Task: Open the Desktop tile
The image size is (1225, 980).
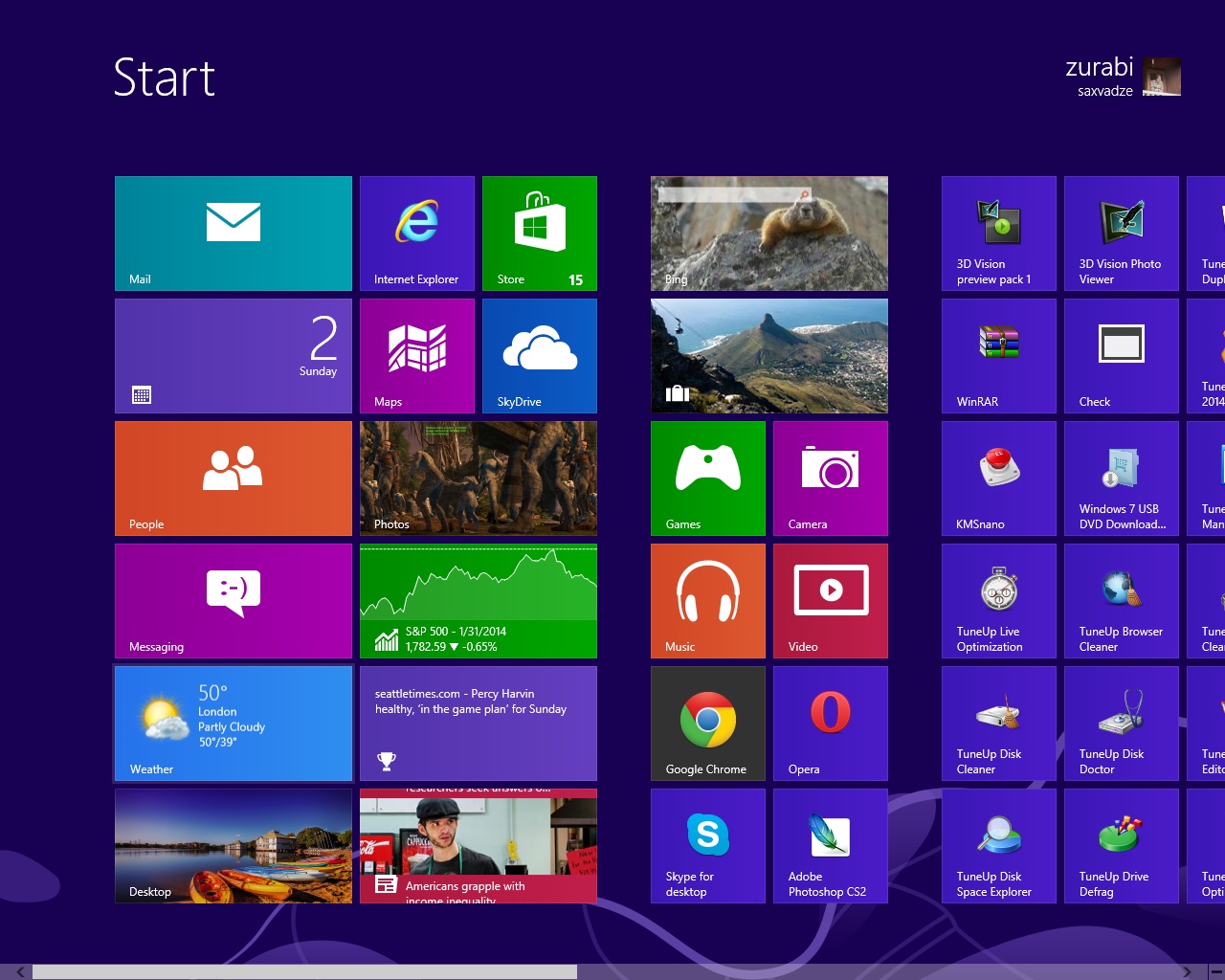Action: (234, 846)
